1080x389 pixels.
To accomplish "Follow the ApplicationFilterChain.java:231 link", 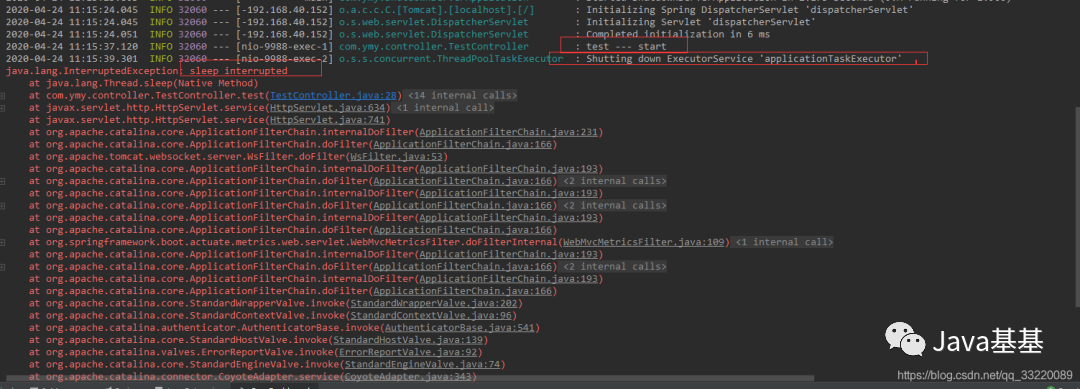I will 508,132.
